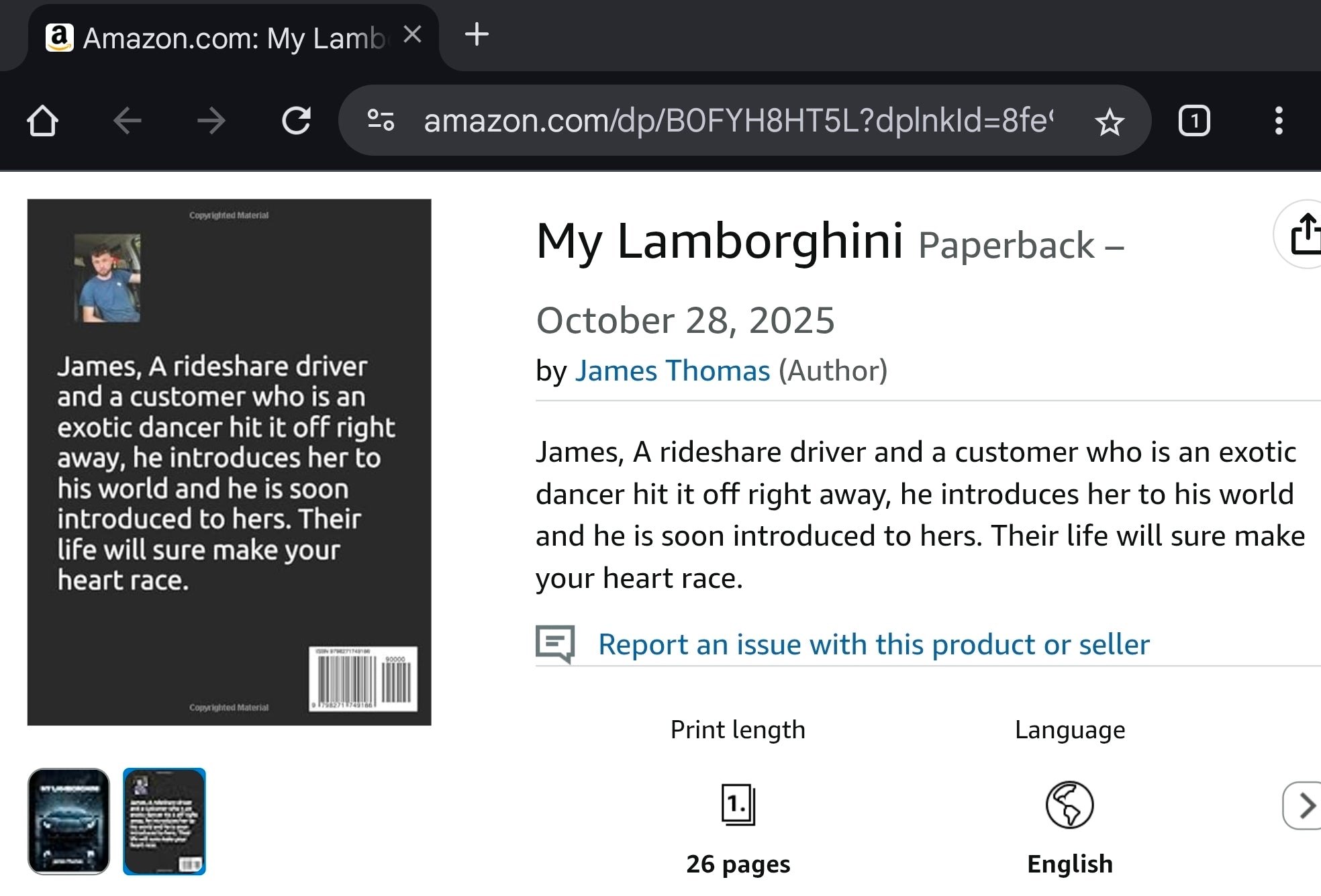Reload the Amazon product page
Screen dimensions: 1321x896
(297, 121)
